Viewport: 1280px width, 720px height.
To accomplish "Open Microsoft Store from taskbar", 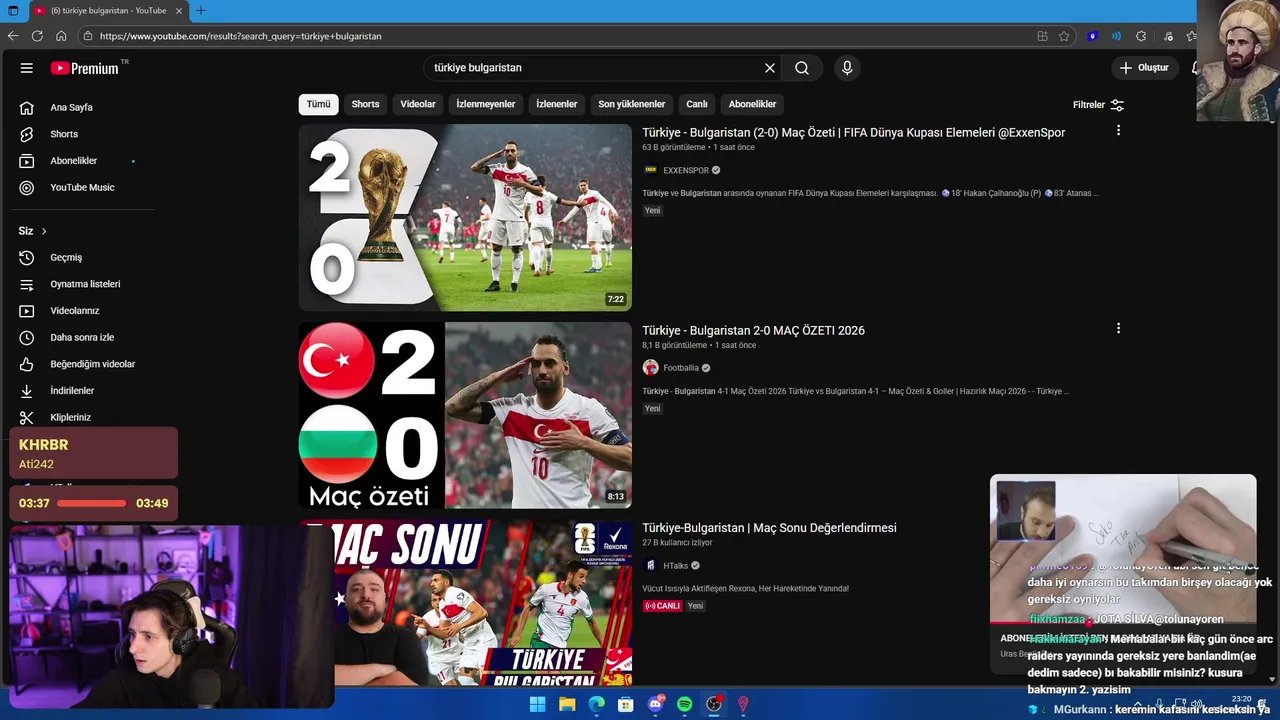I will (x=626, y=704).
